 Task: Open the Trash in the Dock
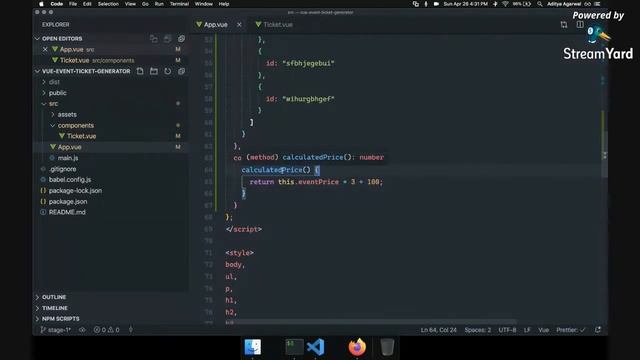point(387,347)
